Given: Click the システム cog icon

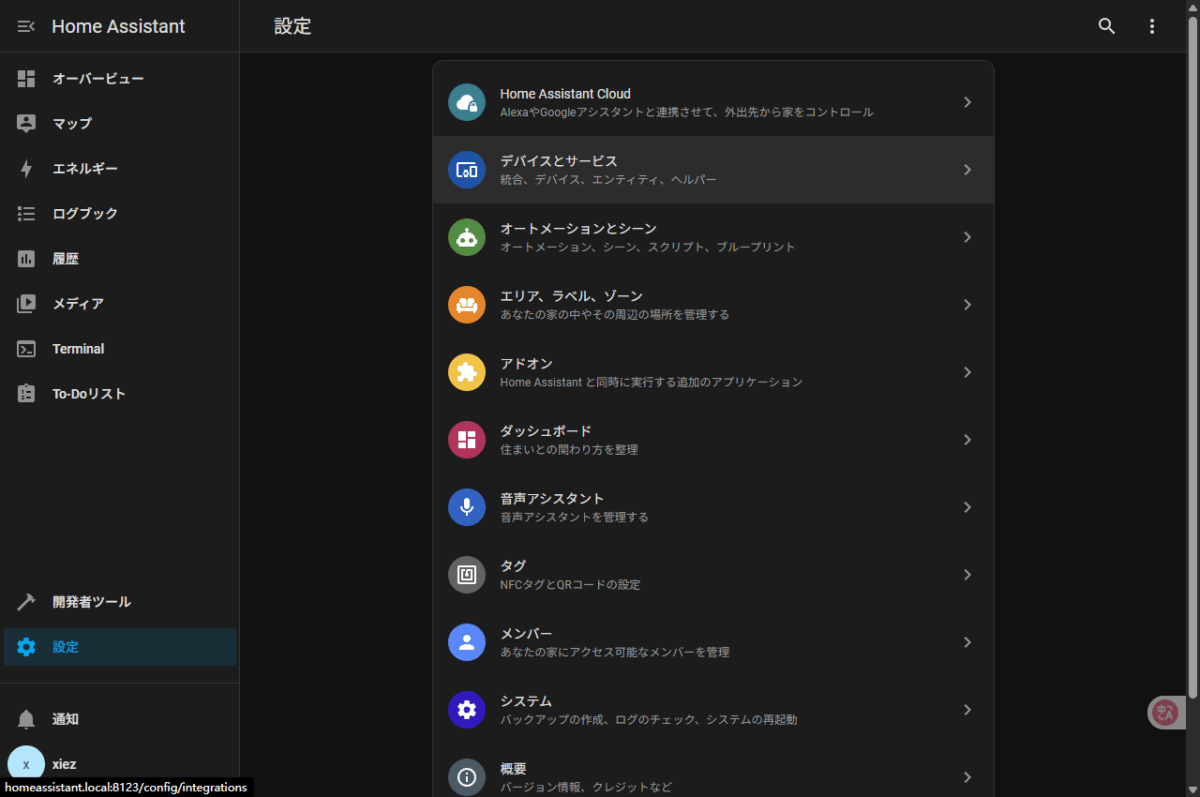Looking at the screenshot, I should (467, 710).
